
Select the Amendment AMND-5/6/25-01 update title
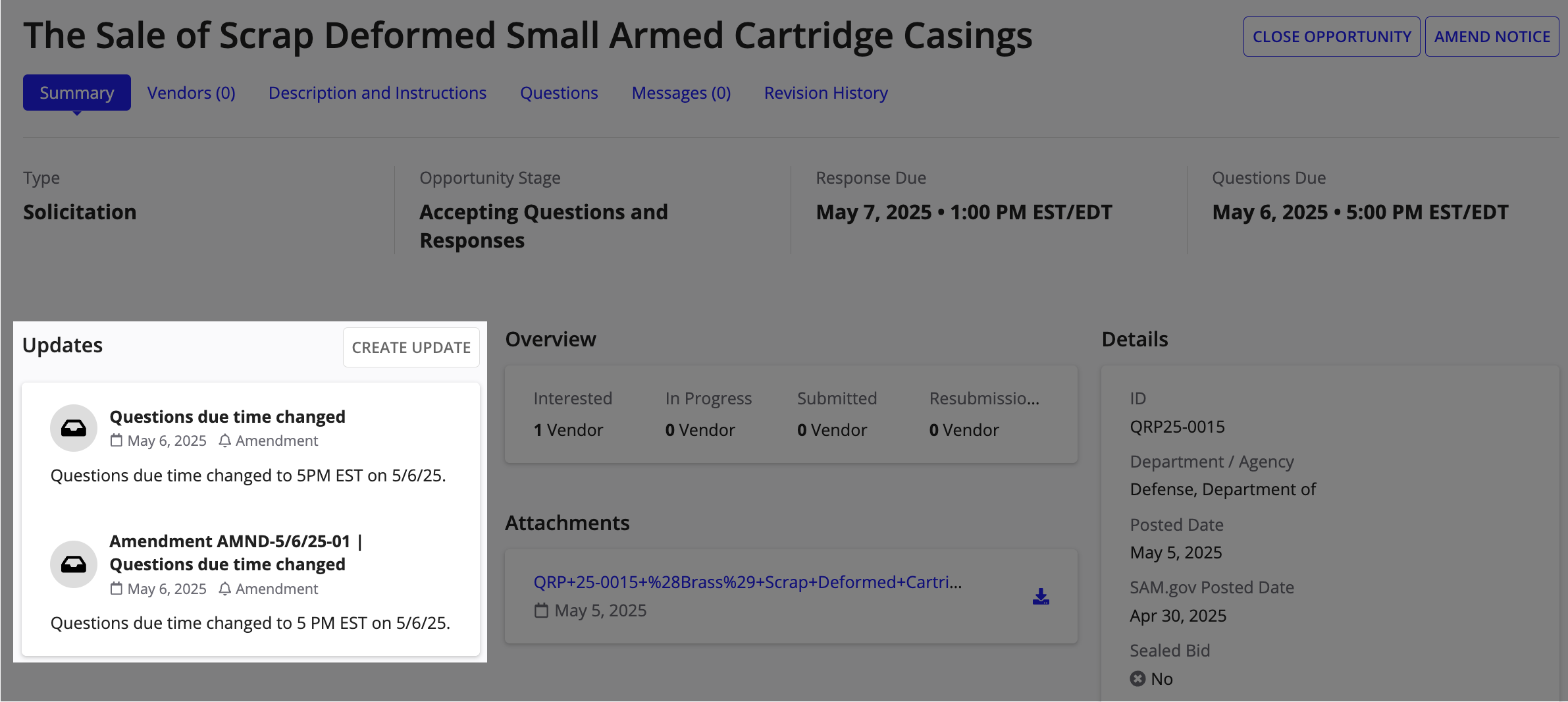pos(236,553)
